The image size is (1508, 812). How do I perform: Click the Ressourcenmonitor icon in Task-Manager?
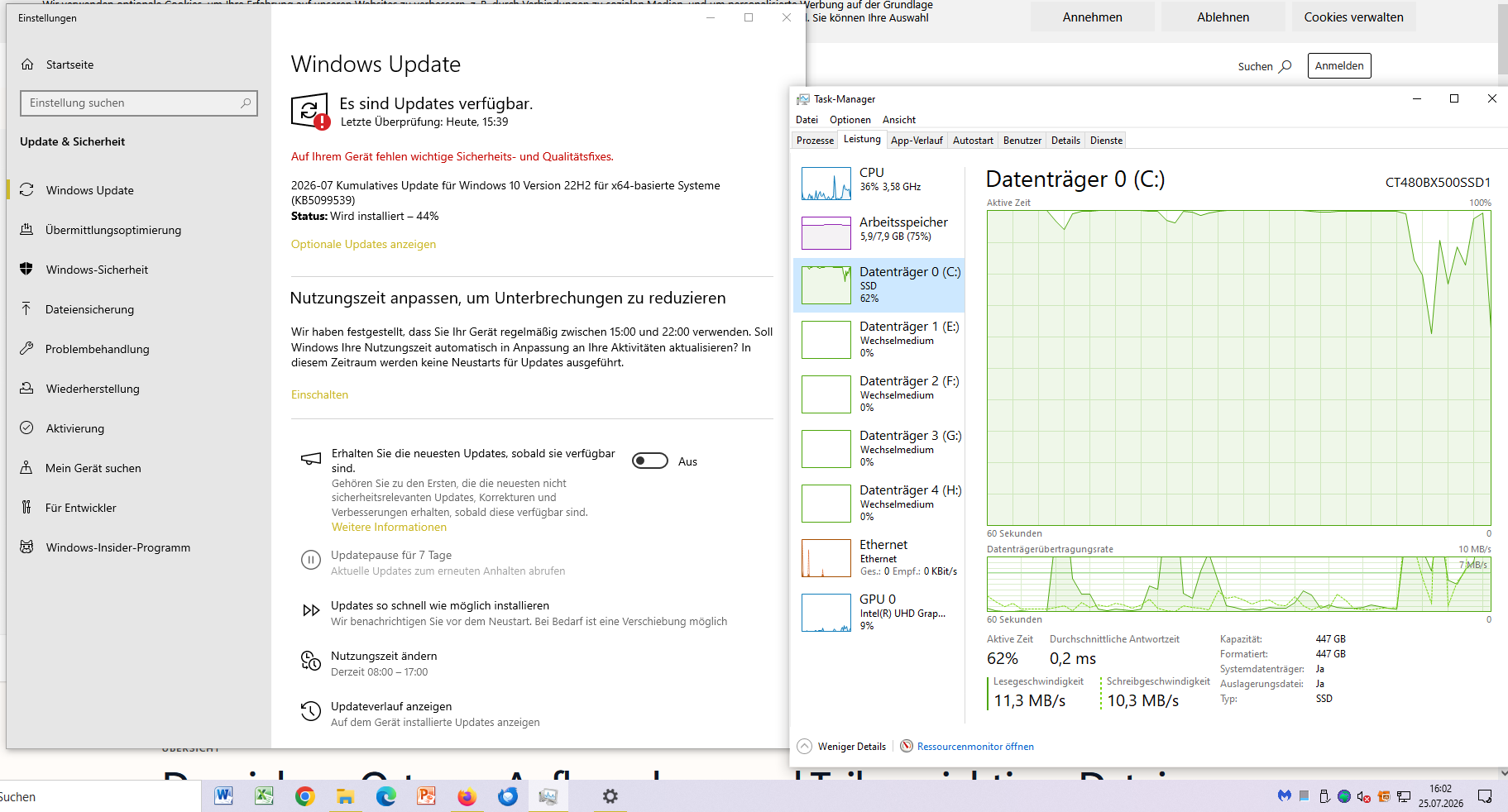point(907,746)
